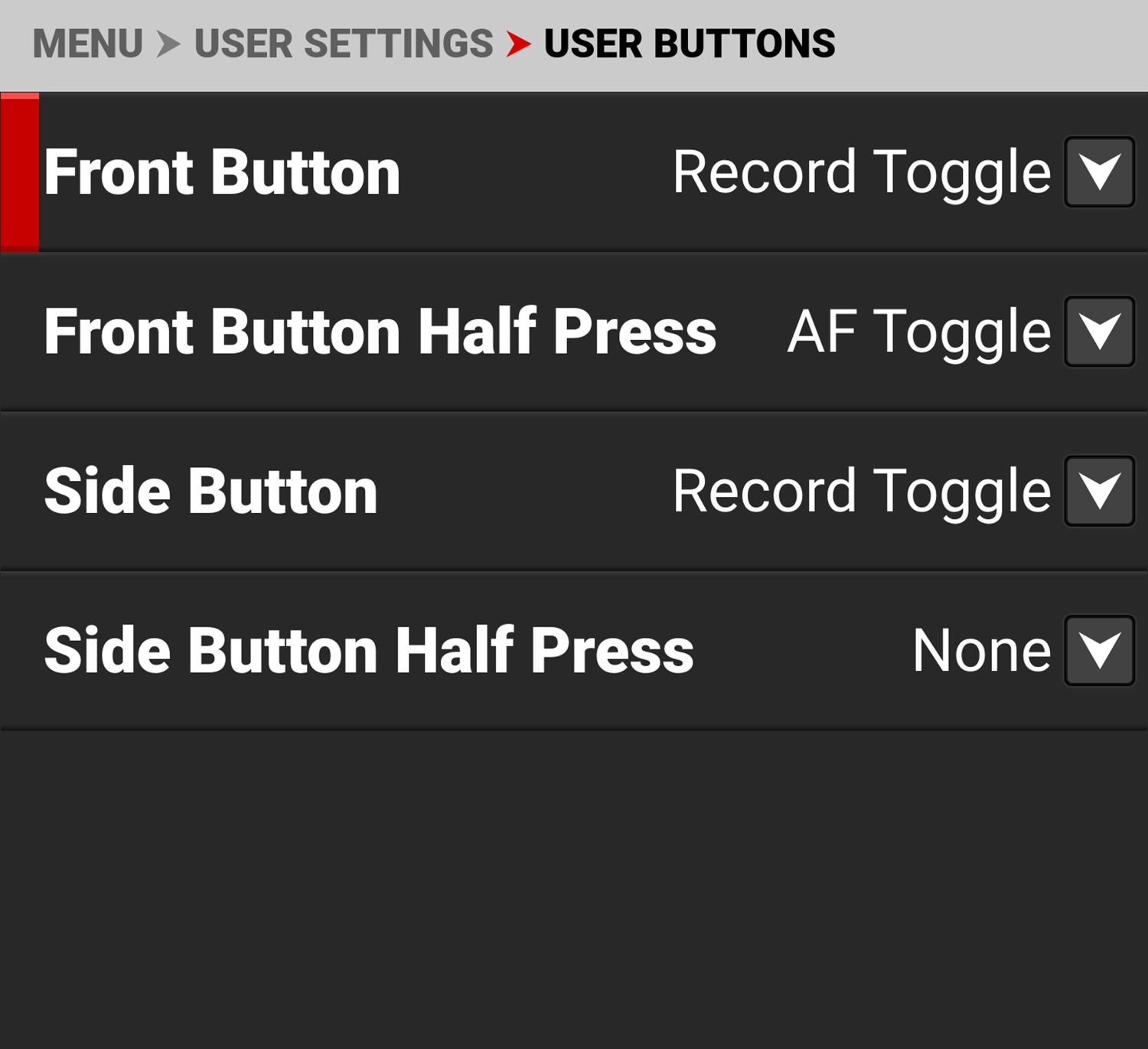Return to USER SETTINGS breadcrumb level
This screenshot has height=1049, width=1148.
(x=344, y=44)
